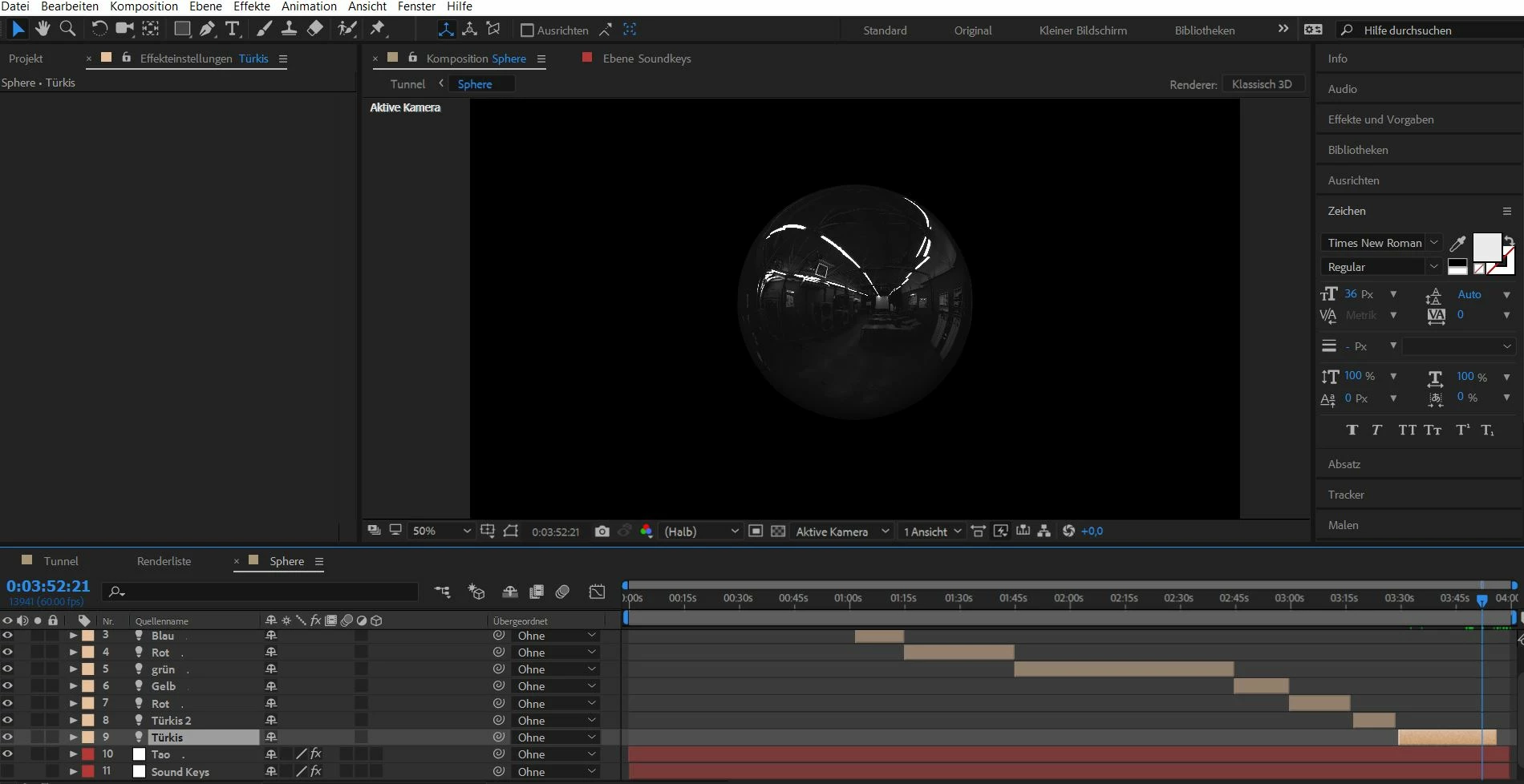The image size is (1524, 784).
Task: Hide the Gelb layer with its eye icon
Action: (7, 686)
